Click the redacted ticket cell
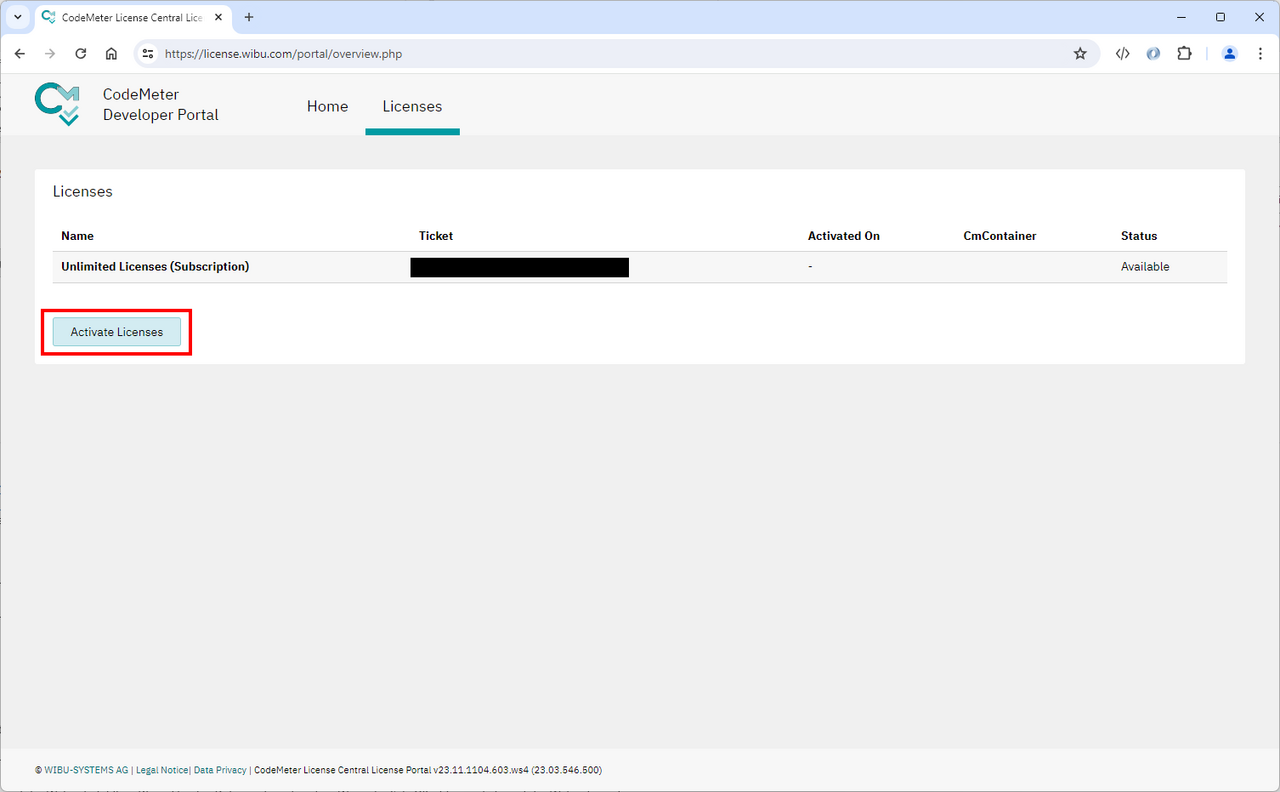Image resolution: width=1280 pixels, height=792 pixels. 519,267
